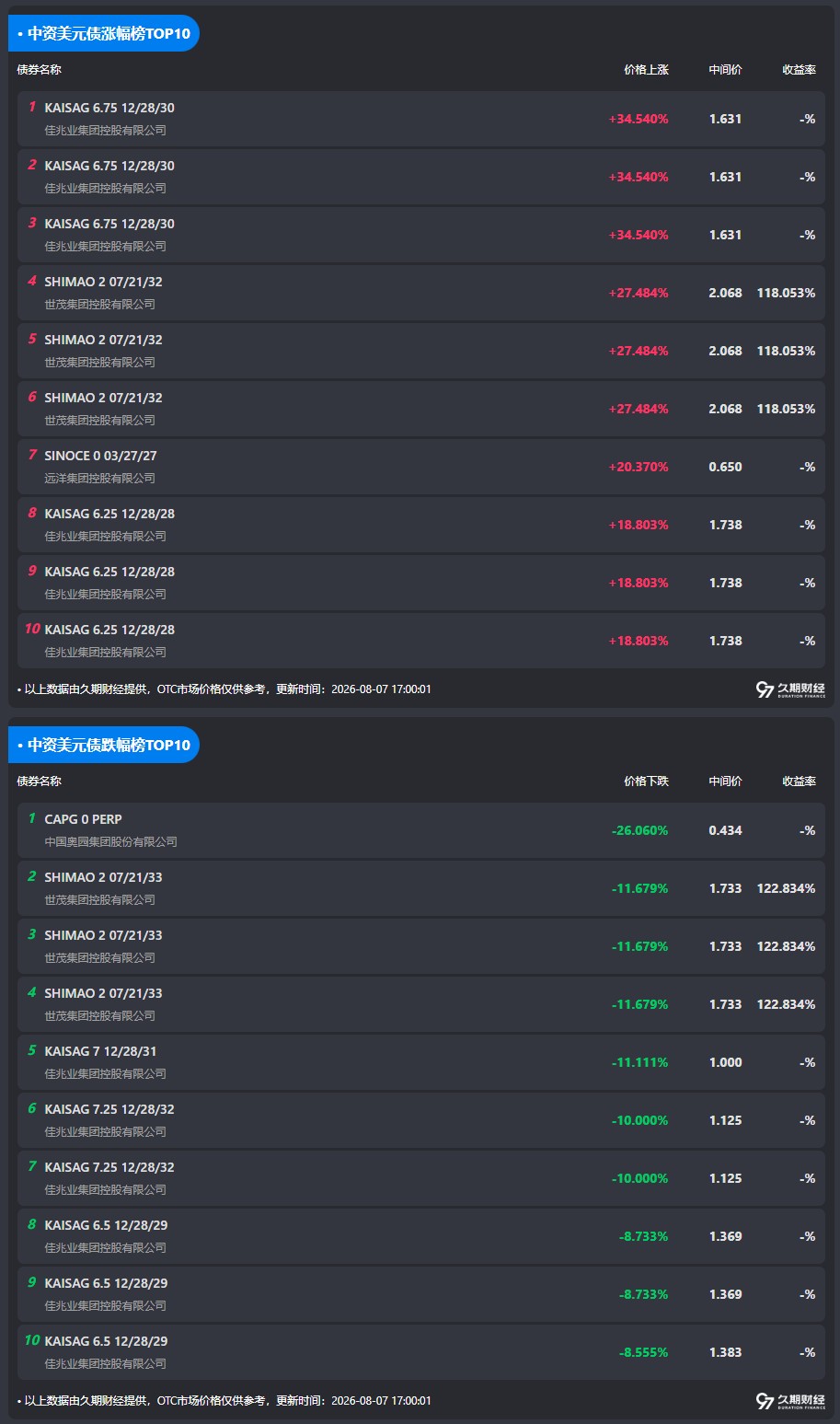Click 122.834% yield in losers rank 3 row
Screen dimensions: 840x1424
point(786,946)
